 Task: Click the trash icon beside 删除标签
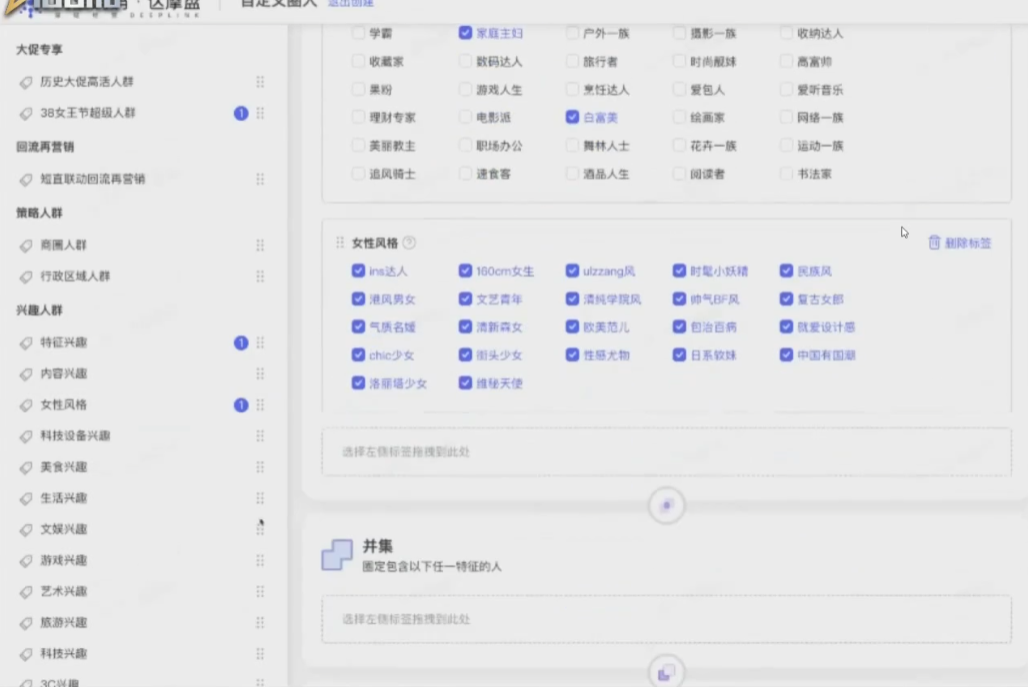[934, 243]
